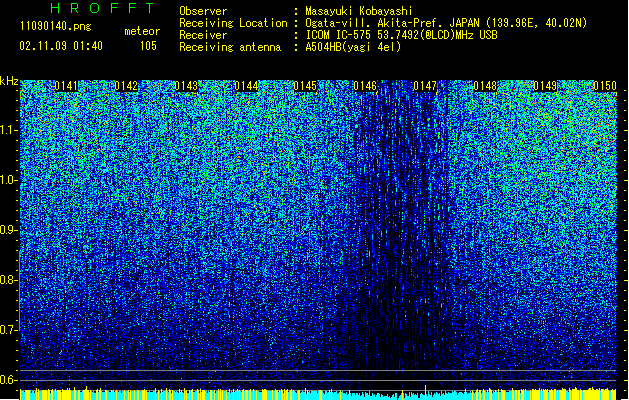Click the 0.8 frequency axis label
Screen dimensions: 629x400
coord(9,280)
